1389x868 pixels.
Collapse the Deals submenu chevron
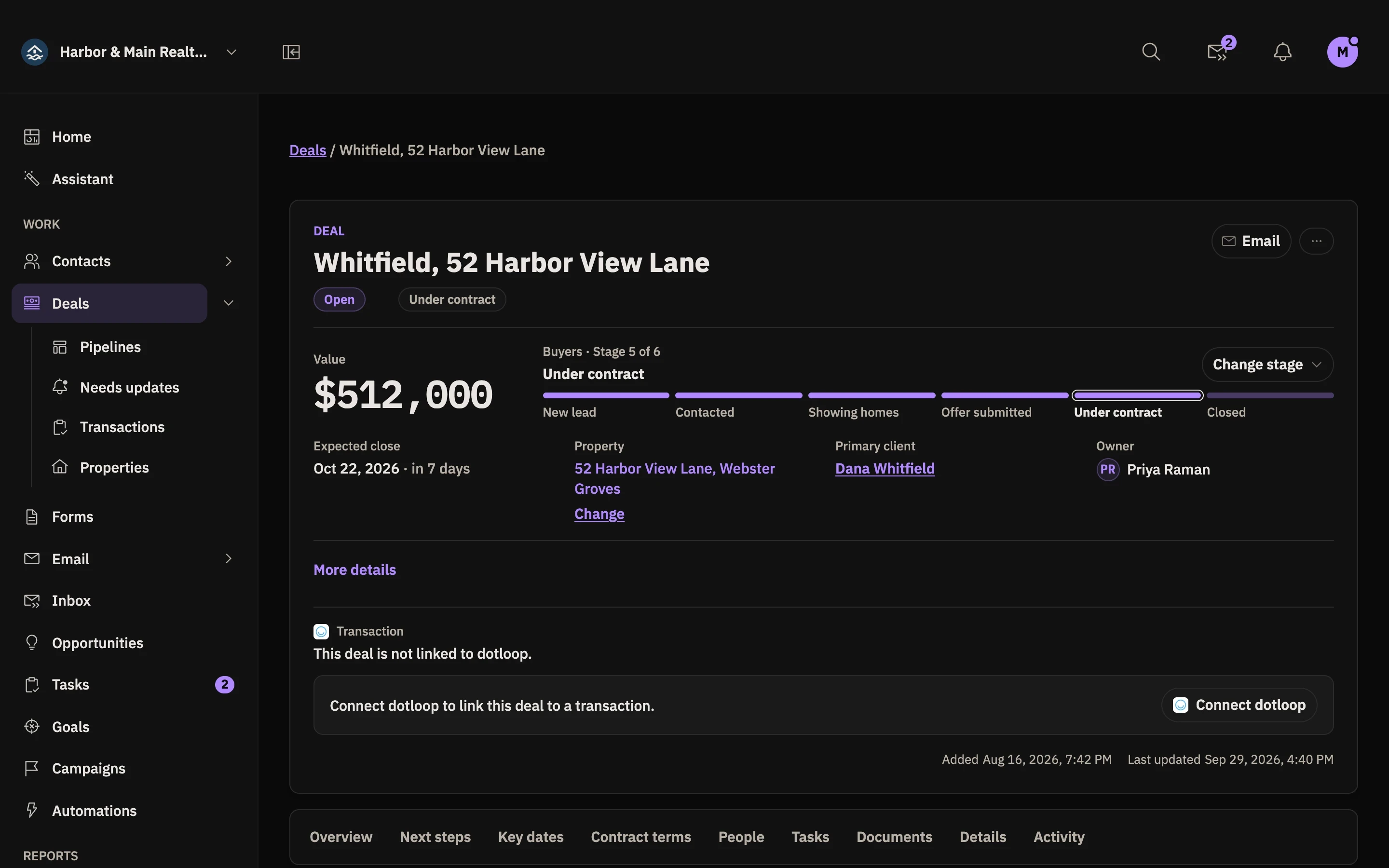pos(229,303)
